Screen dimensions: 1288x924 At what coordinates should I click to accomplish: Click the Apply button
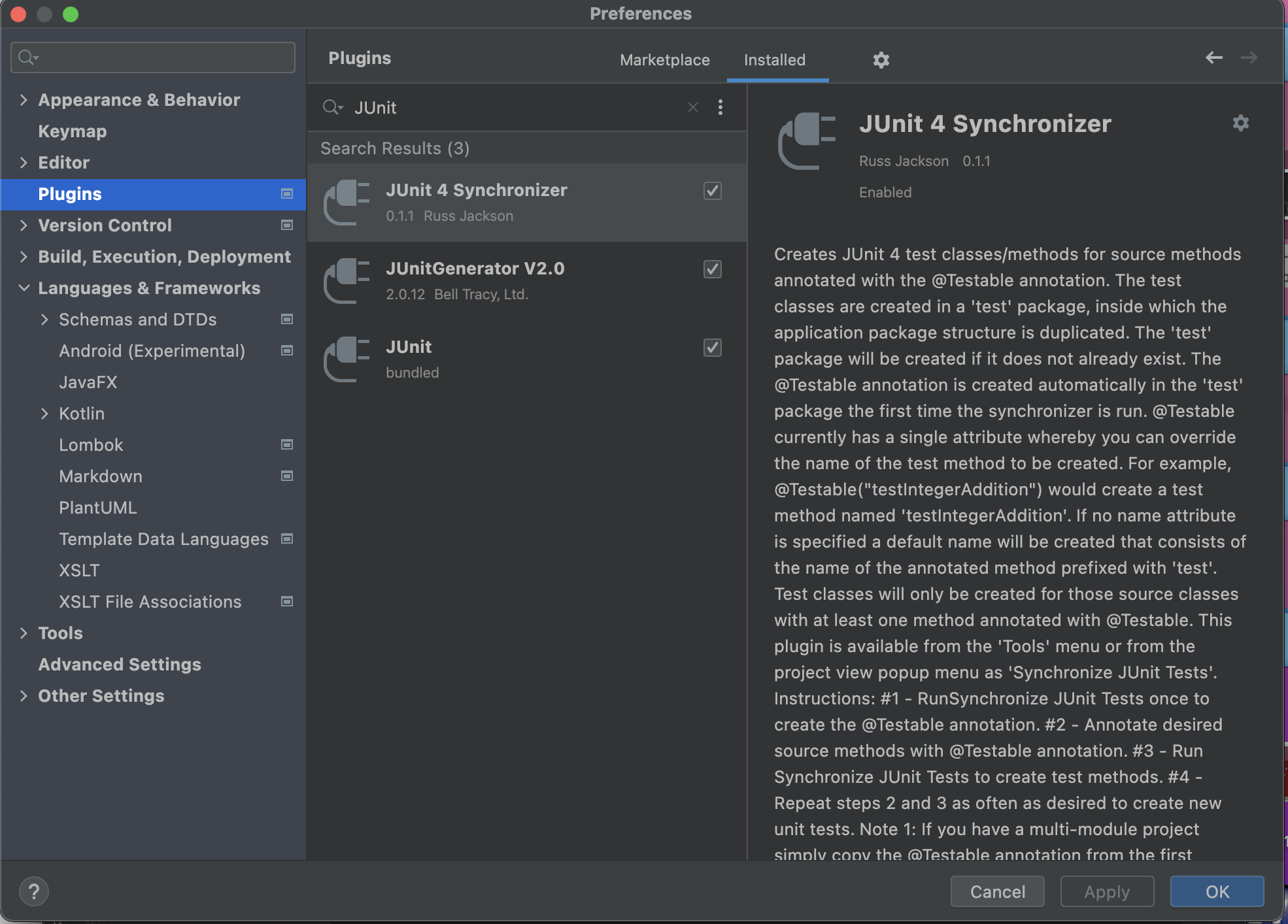(1106, 891)
